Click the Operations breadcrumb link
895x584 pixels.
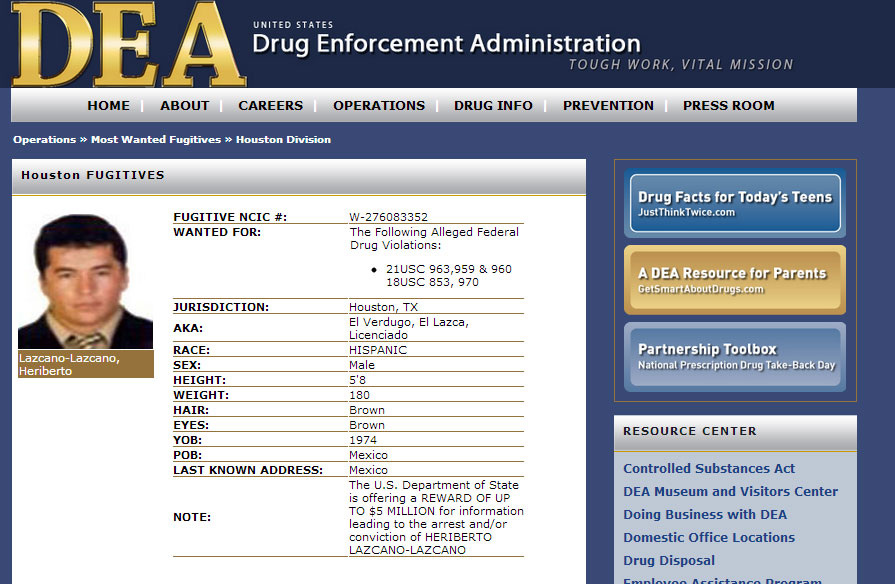tap(45, 140)
